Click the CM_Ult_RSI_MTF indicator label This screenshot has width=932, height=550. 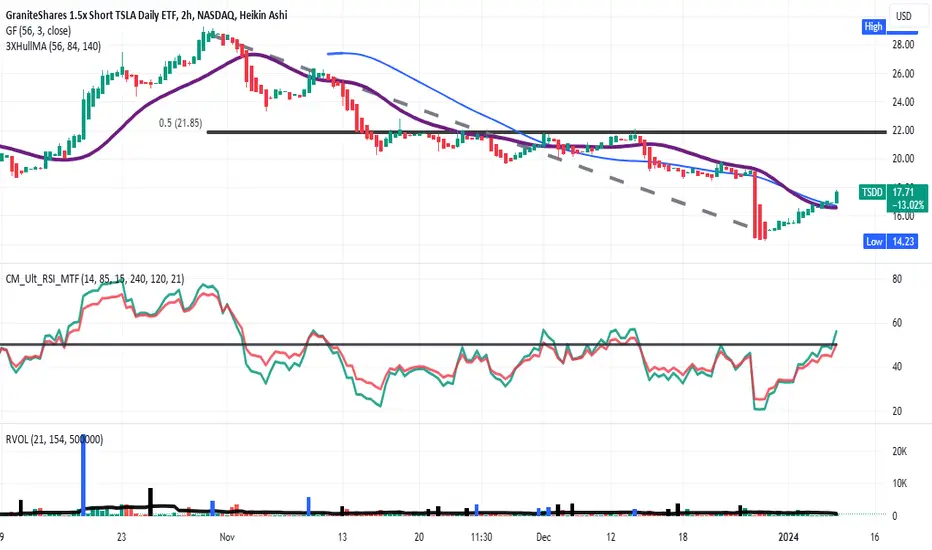pos(95,278)
